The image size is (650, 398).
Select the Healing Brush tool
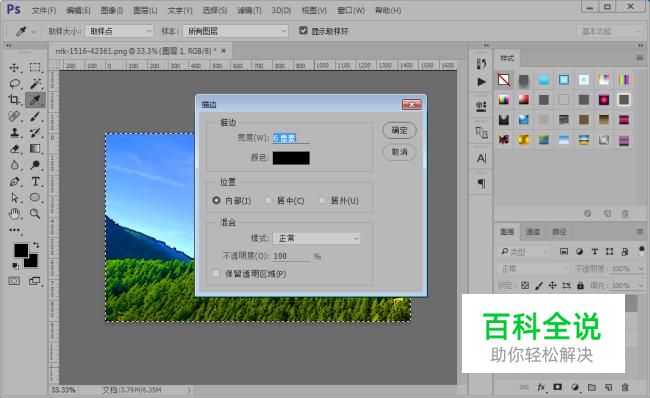click(14, 116)
